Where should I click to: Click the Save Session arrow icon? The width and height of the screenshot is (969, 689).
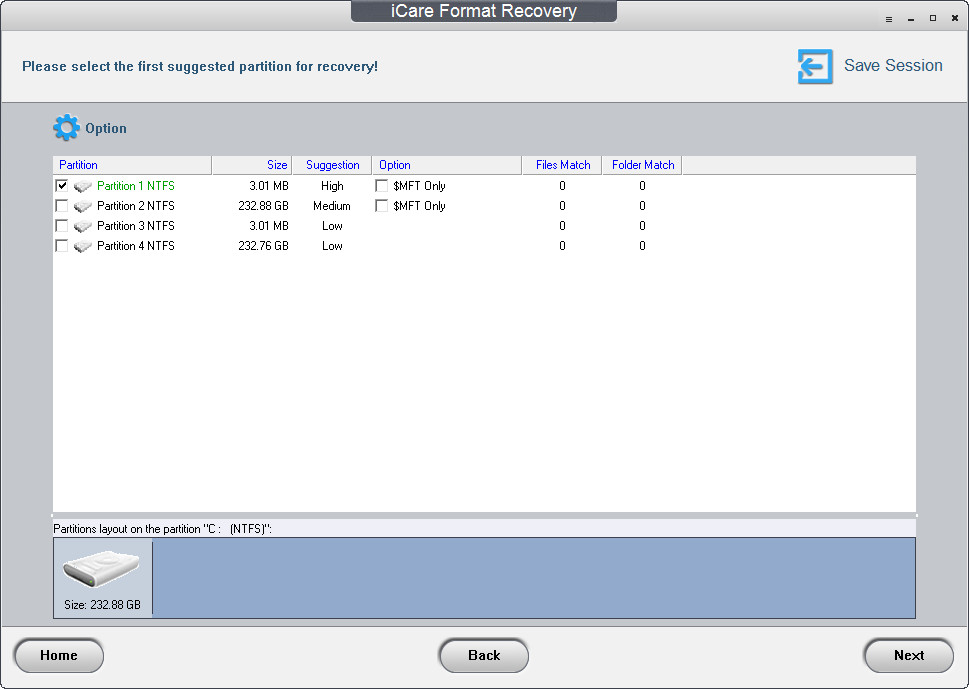tap(815, 66)
